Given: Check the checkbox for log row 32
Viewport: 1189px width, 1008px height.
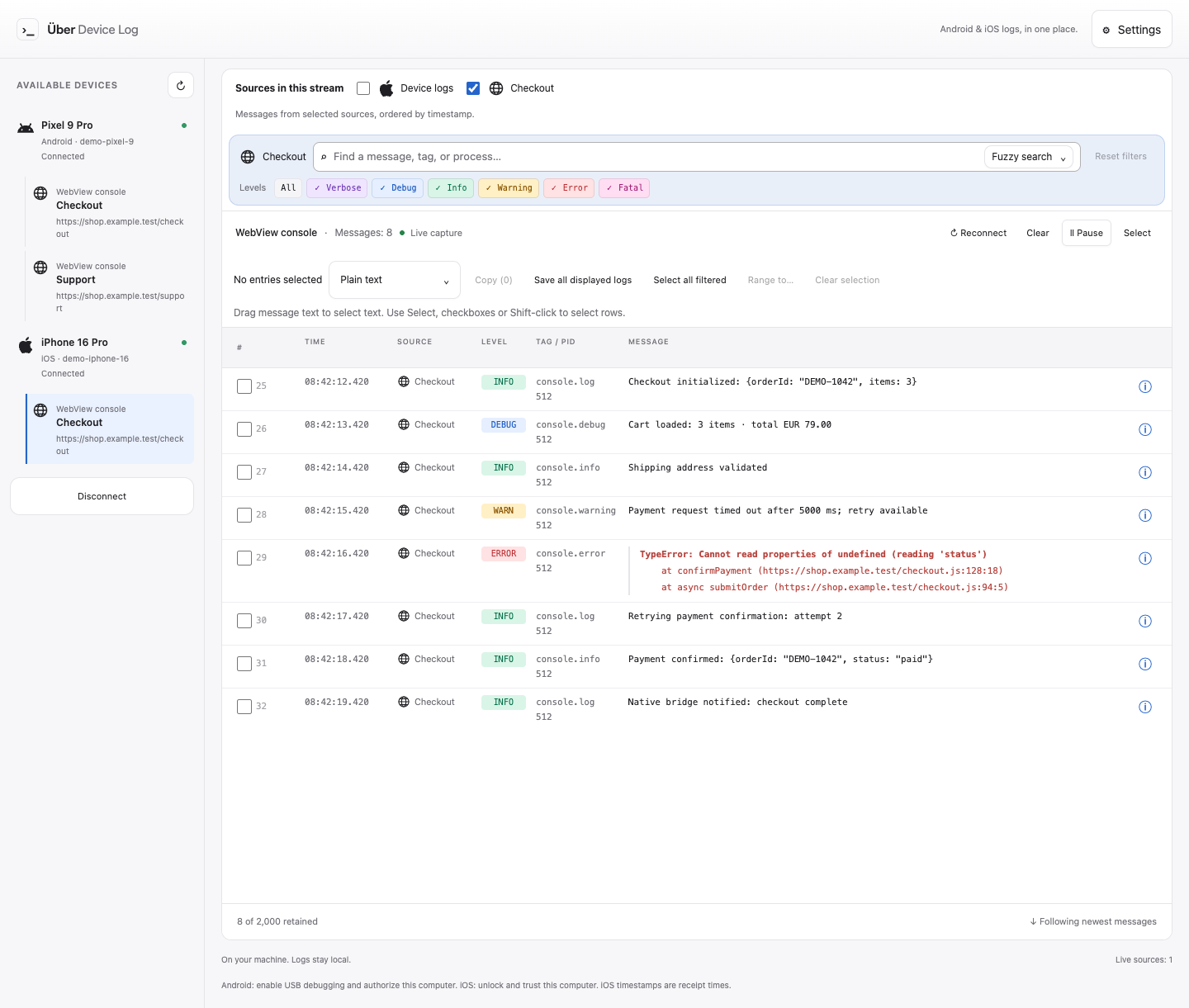Looking at the screenshot, I should (244, 707).
